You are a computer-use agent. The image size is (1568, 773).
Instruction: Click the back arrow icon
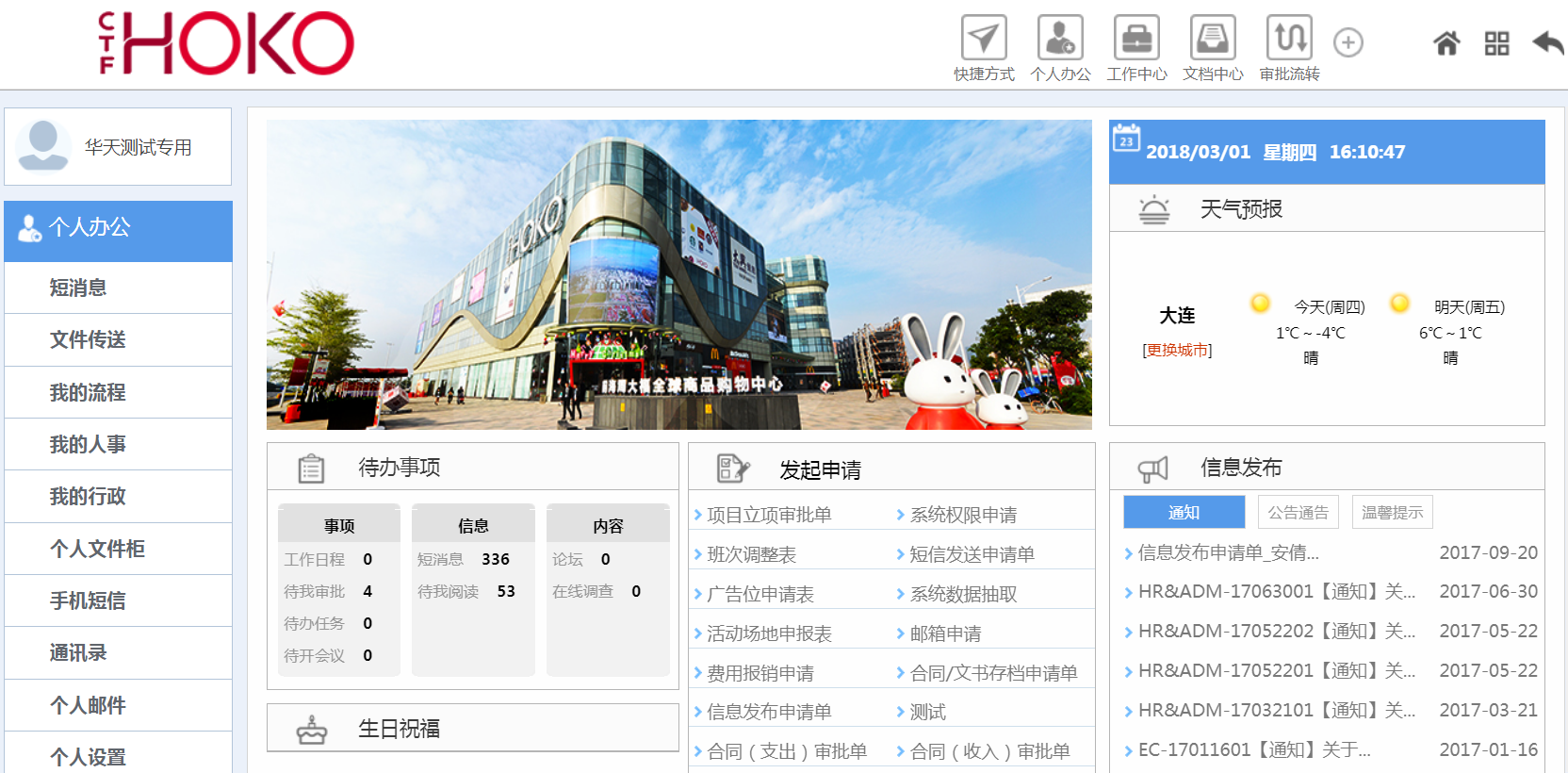(1547, 43)
